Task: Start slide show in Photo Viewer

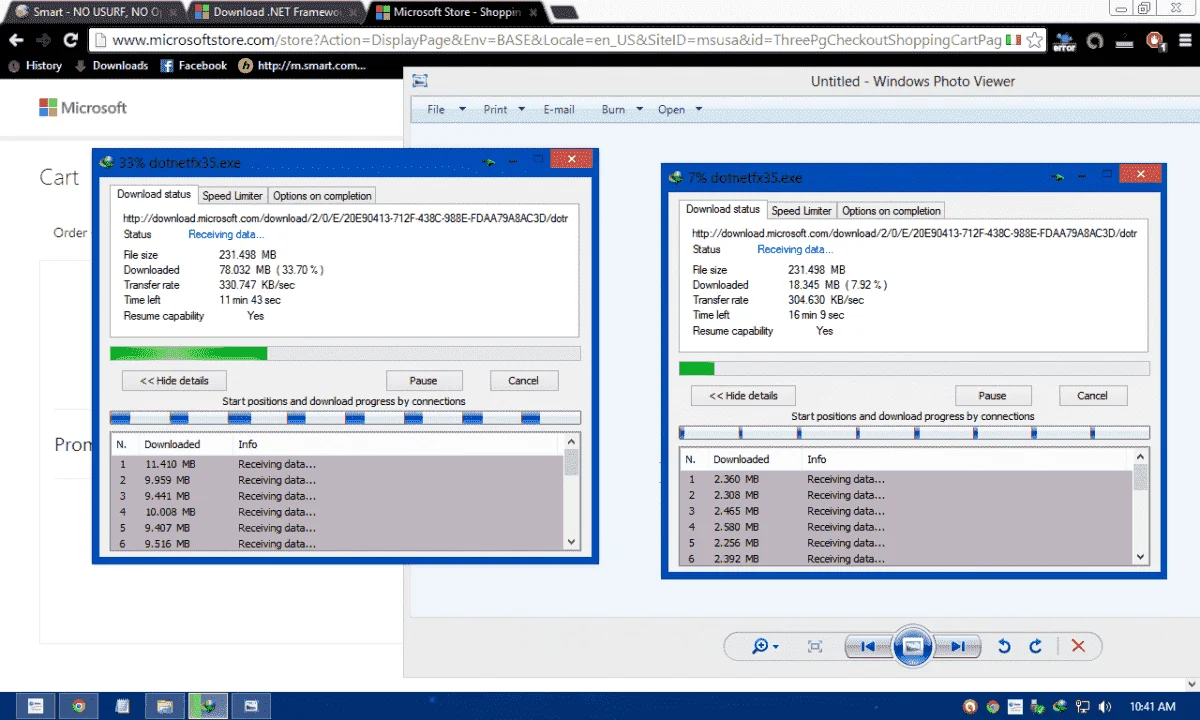Action: [912, 646]
